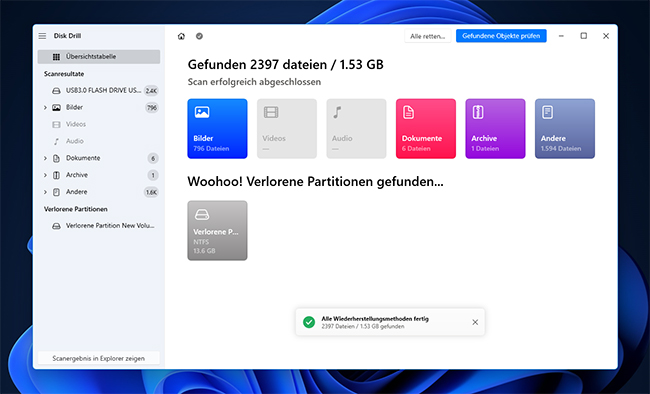650x394 pixels.
Task: Close the Disk Drill window
Action: pyautogui.click(x=606, y=36)
